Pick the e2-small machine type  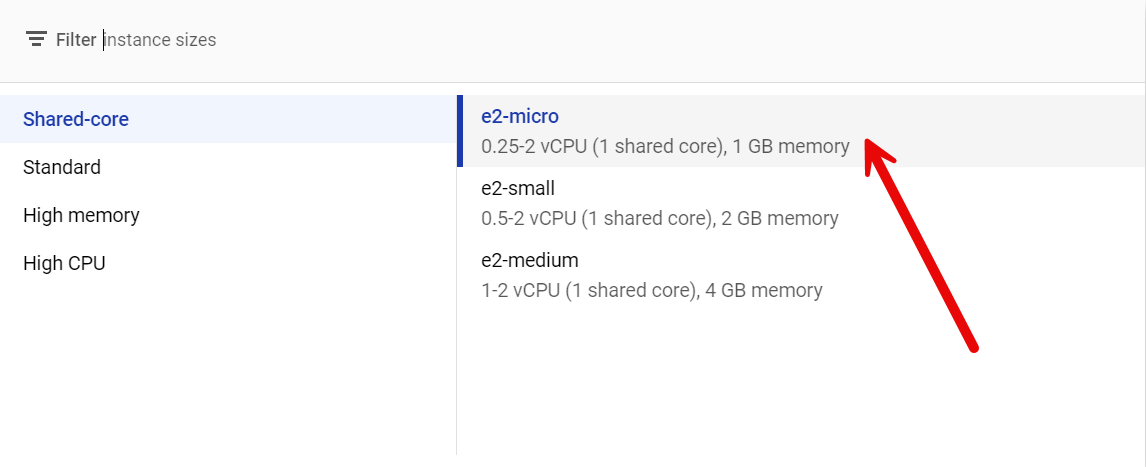pyautogui.click(x=801, y=203)
